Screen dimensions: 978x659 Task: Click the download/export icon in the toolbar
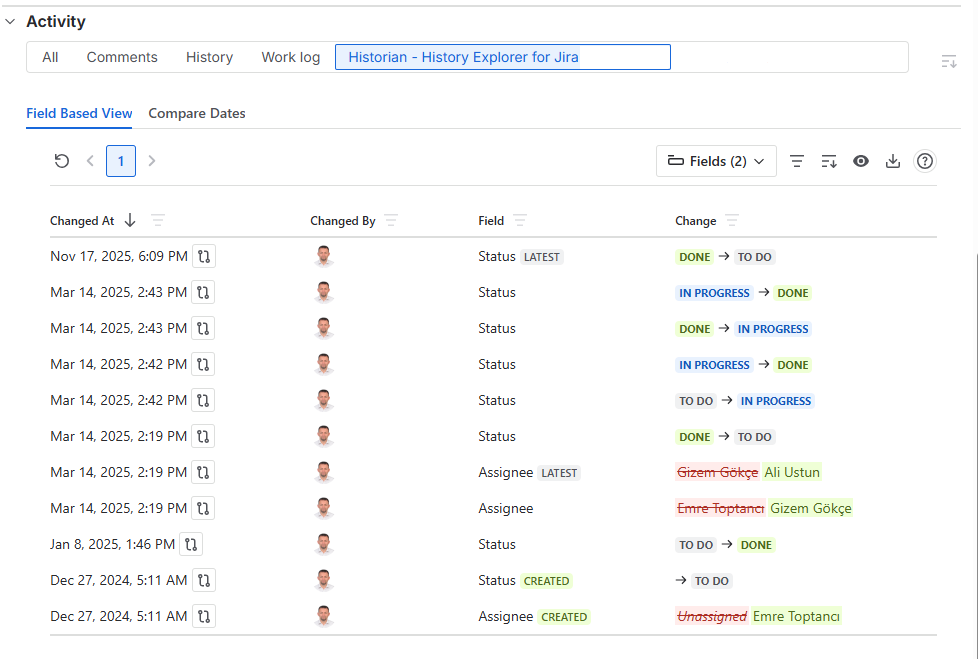[x=893, y=161]
